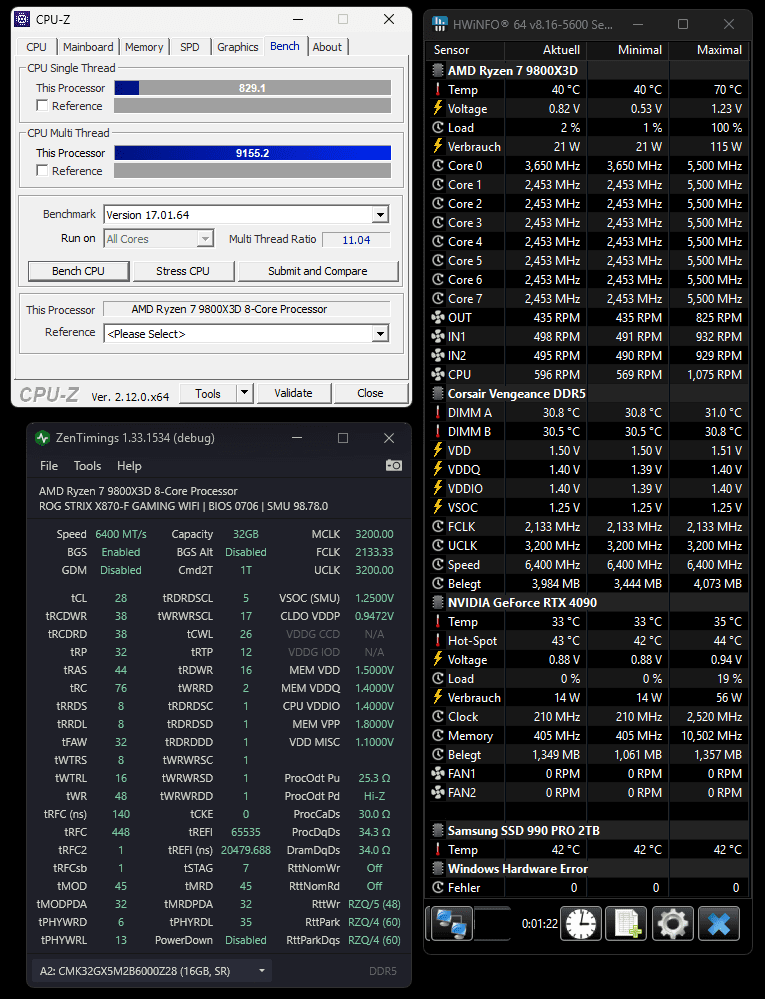
Task: Select the chip icon beside NVIDIA GeForce RTX 4090
Action: (x=438, y=602)
